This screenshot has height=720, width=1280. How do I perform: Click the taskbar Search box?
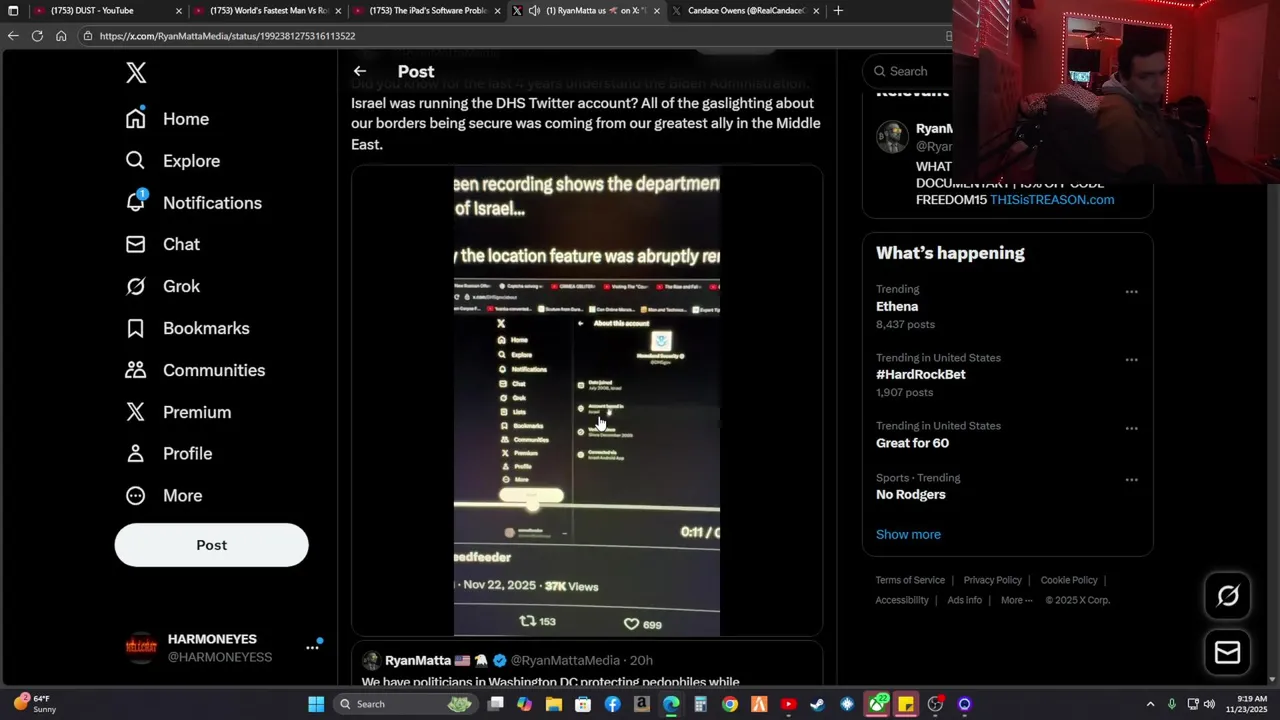[x=405, y=704]
